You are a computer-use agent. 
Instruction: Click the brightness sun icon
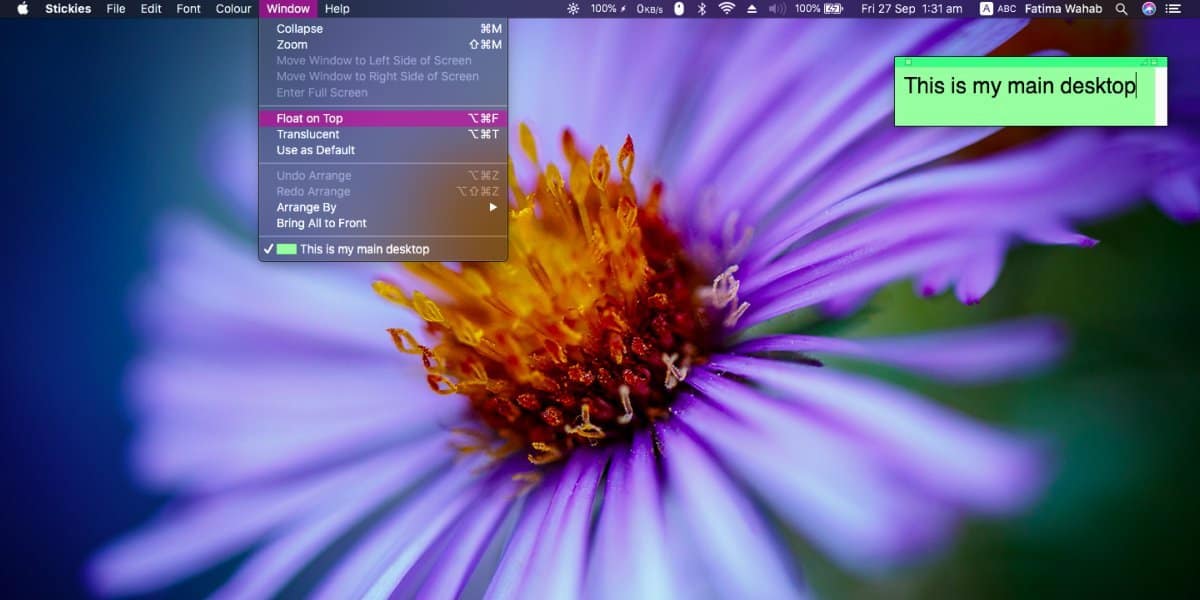(x=573, y=8)
